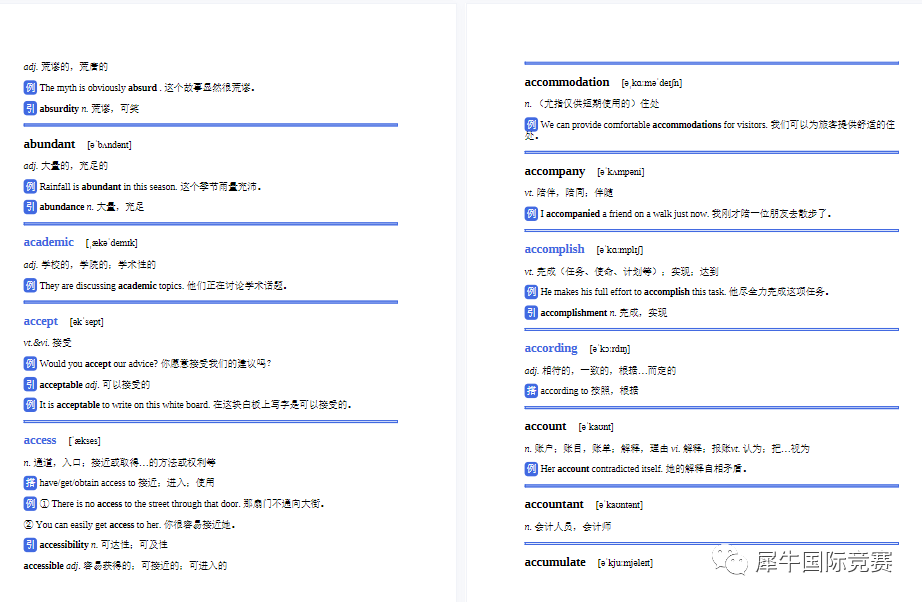Click the 引 badge before 'absurdity'

pos(30,108)
